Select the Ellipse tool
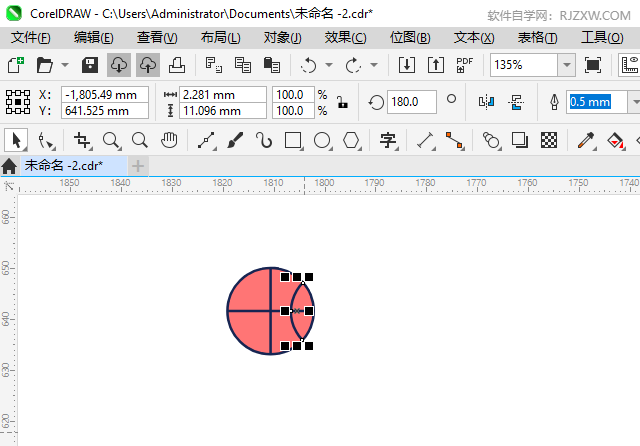 [x=322, y=140]
